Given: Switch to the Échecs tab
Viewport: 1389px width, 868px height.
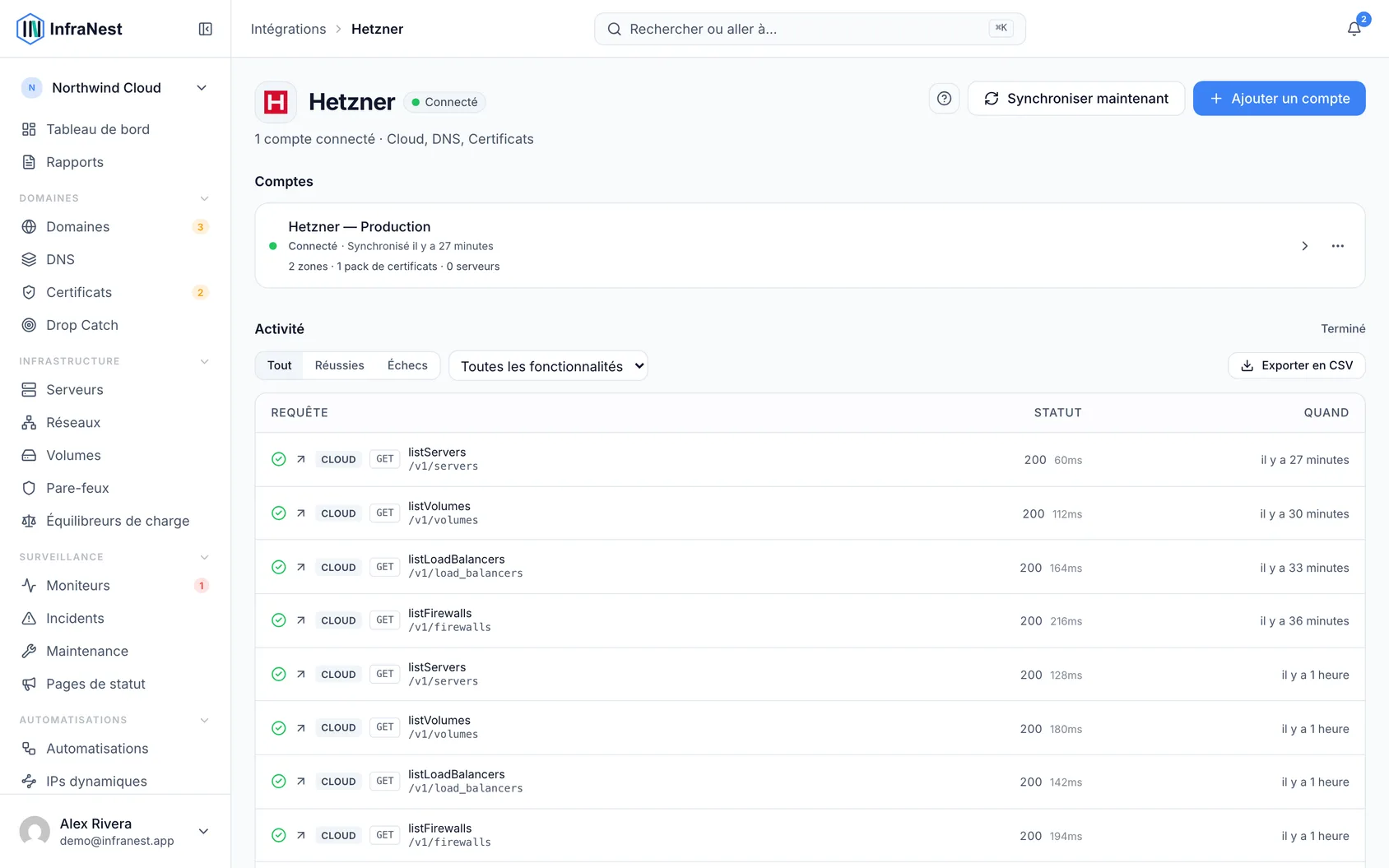Looking at the screenshot, I should click(407, 365).
